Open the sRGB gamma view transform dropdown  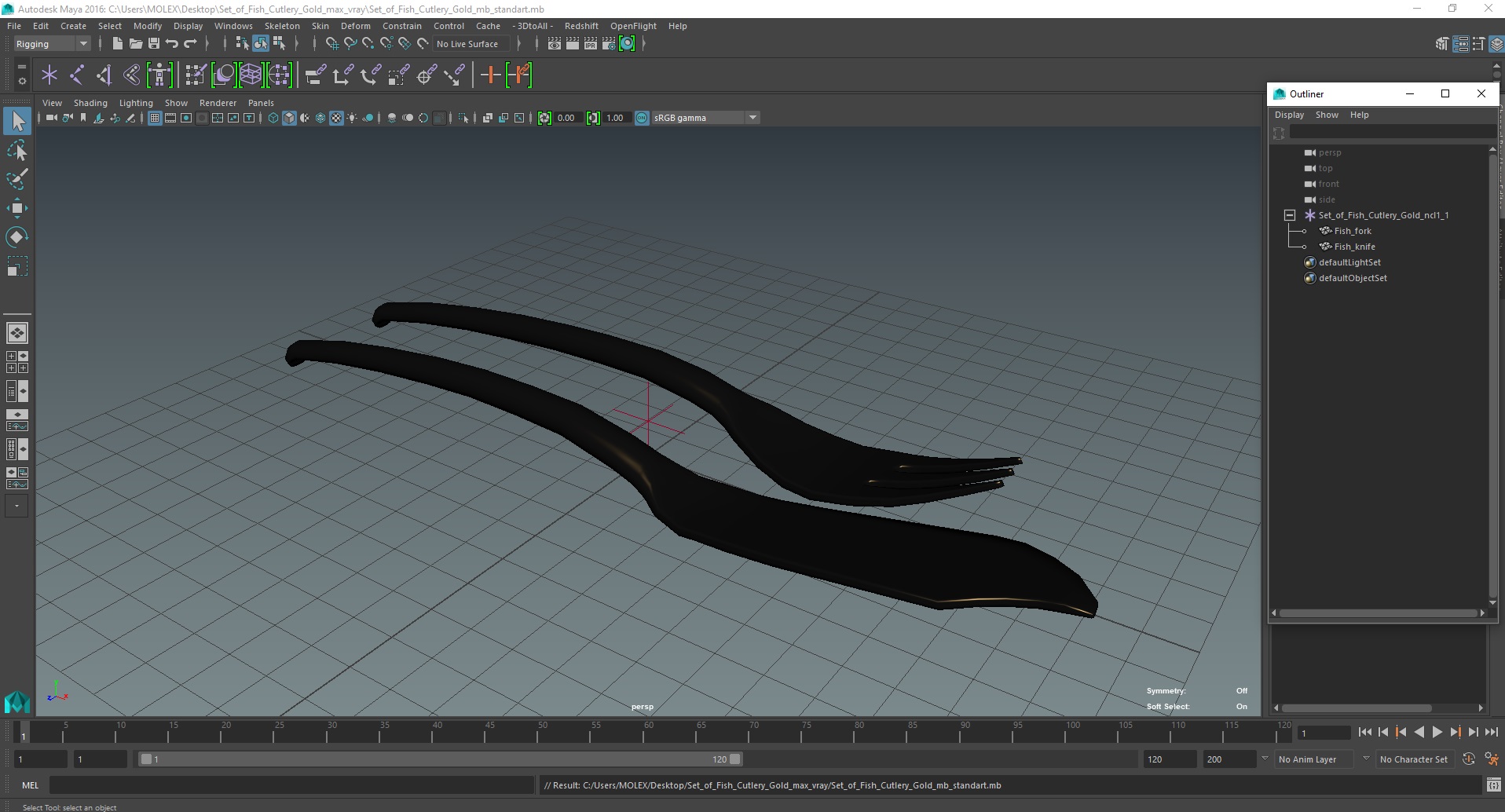point(705,118)
